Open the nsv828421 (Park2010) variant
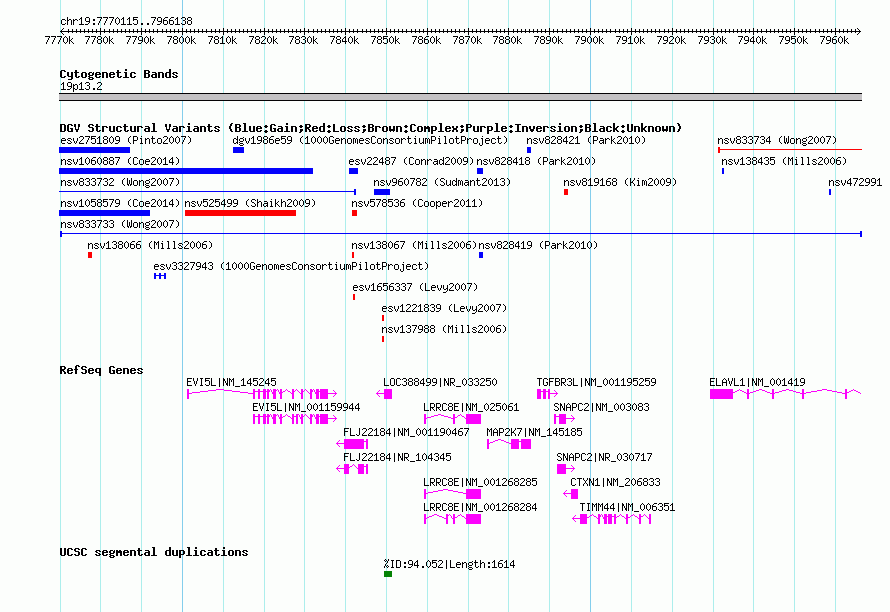890x612 pixels. pyautogui.click(x=586, y=140)
